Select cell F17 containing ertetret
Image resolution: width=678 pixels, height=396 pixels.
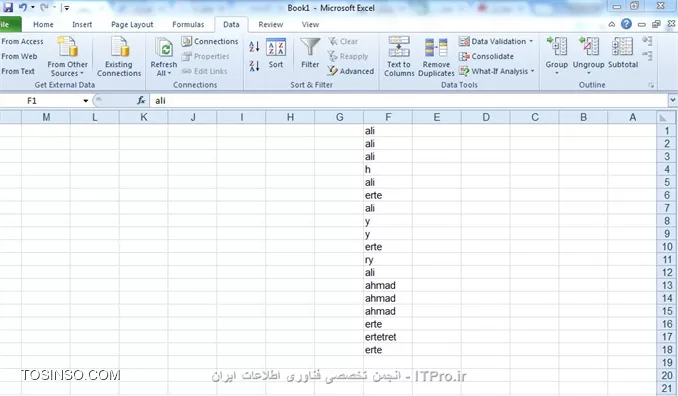click(388, 337)
